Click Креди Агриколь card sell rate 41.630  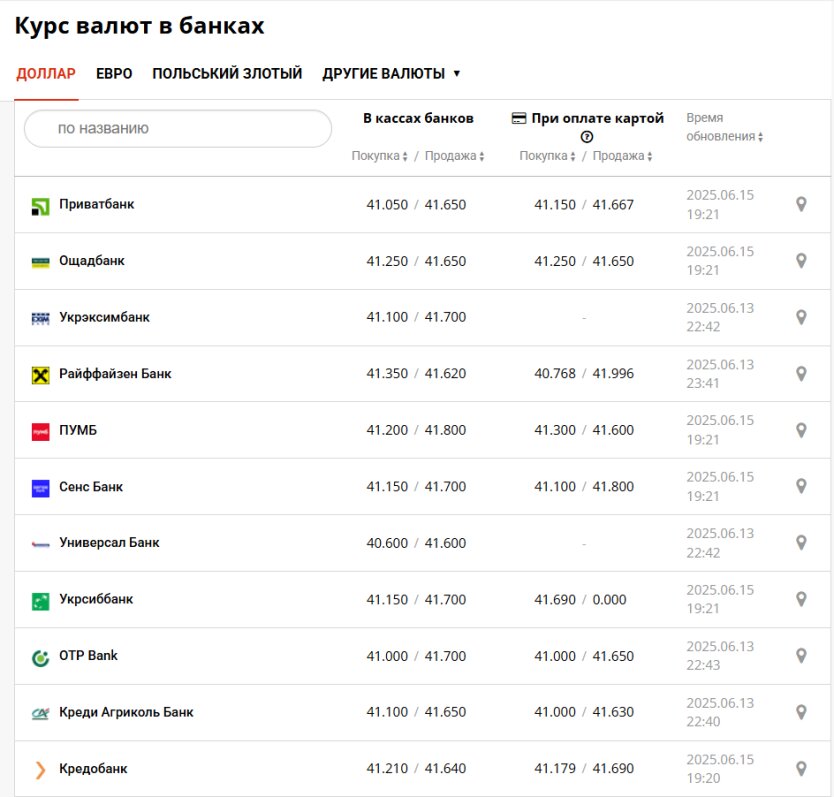click(x=613, y=712)
